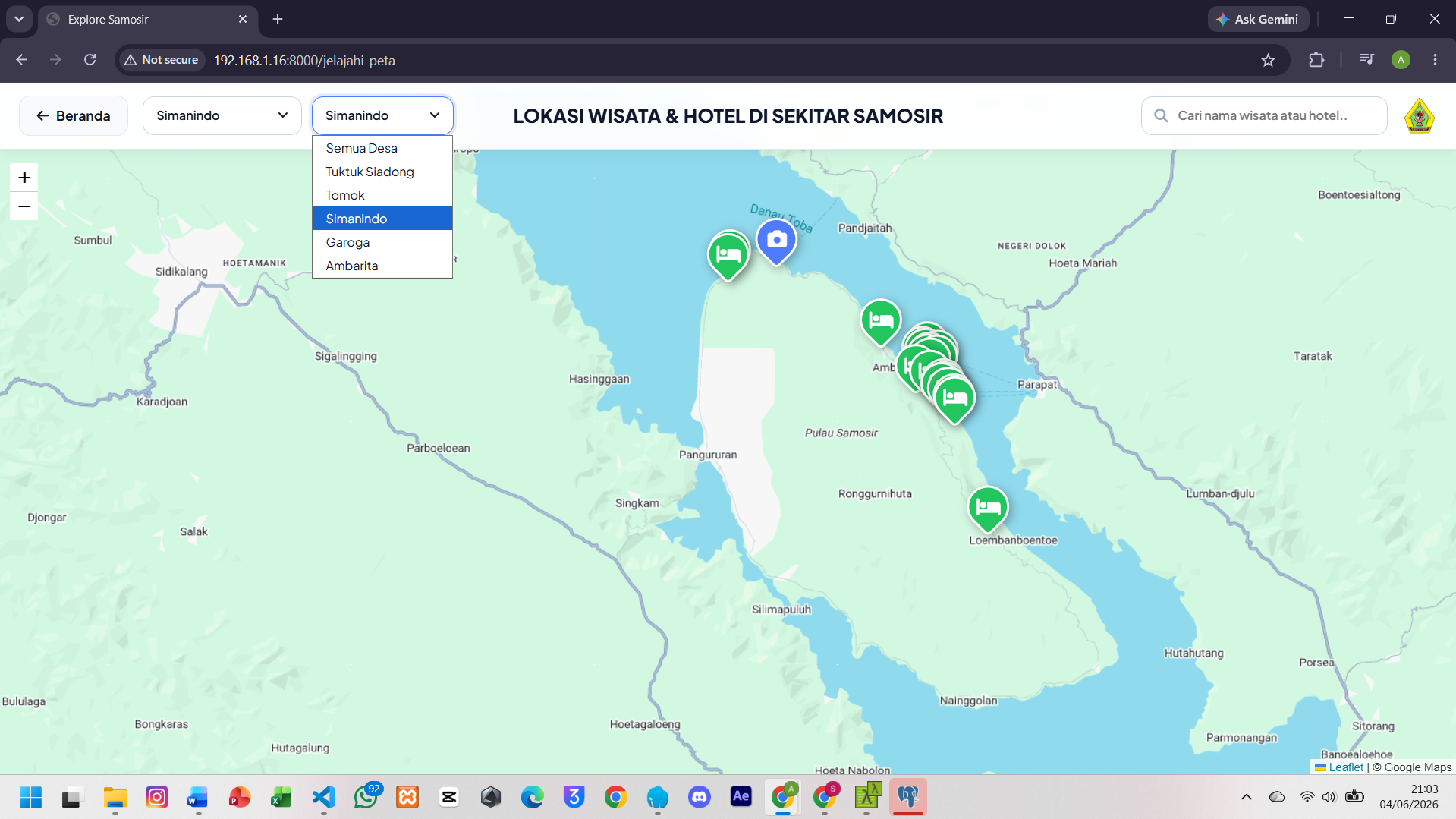Click Ask Gemini button
Viewport: 1456px width, 819px height.
pyautogui.click(x=1258, y=19)
